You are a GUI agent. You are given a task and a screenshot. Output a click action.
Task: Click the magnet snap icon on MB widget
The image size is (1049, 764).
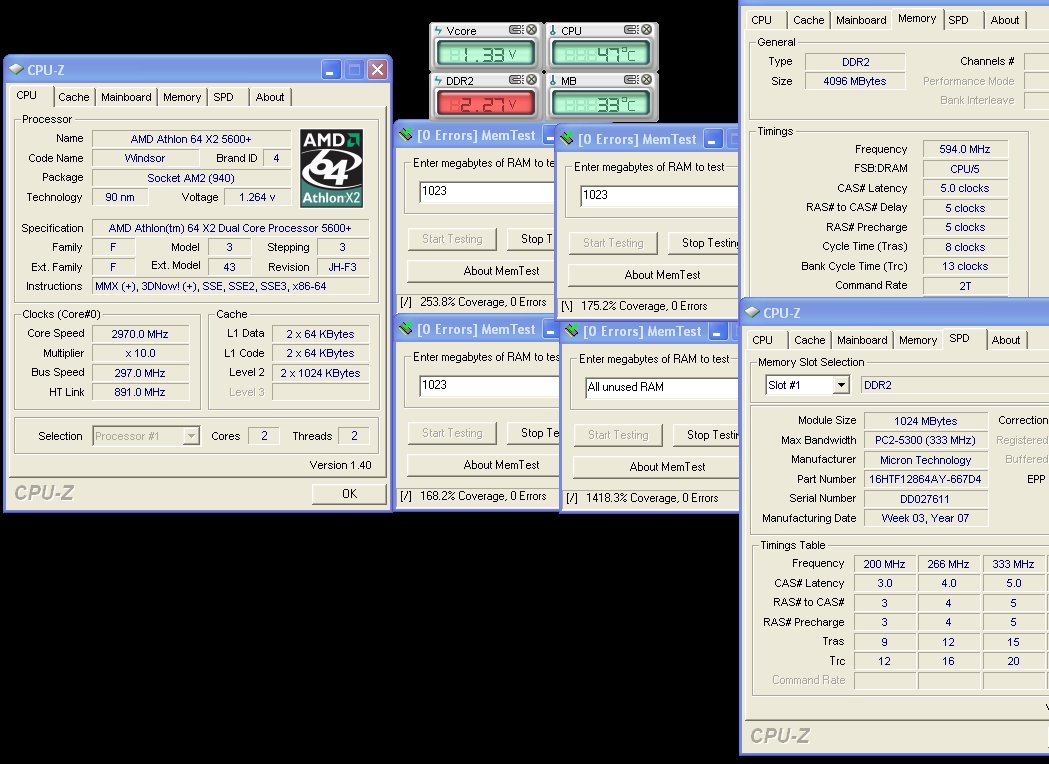click(x=631, y=80)
